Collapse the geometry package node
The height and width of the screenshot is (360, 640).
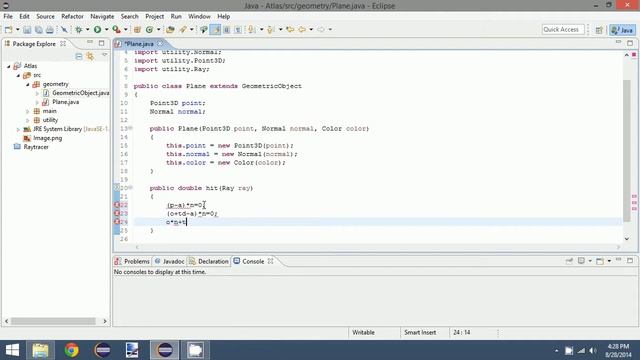click(x=28, y=84)
